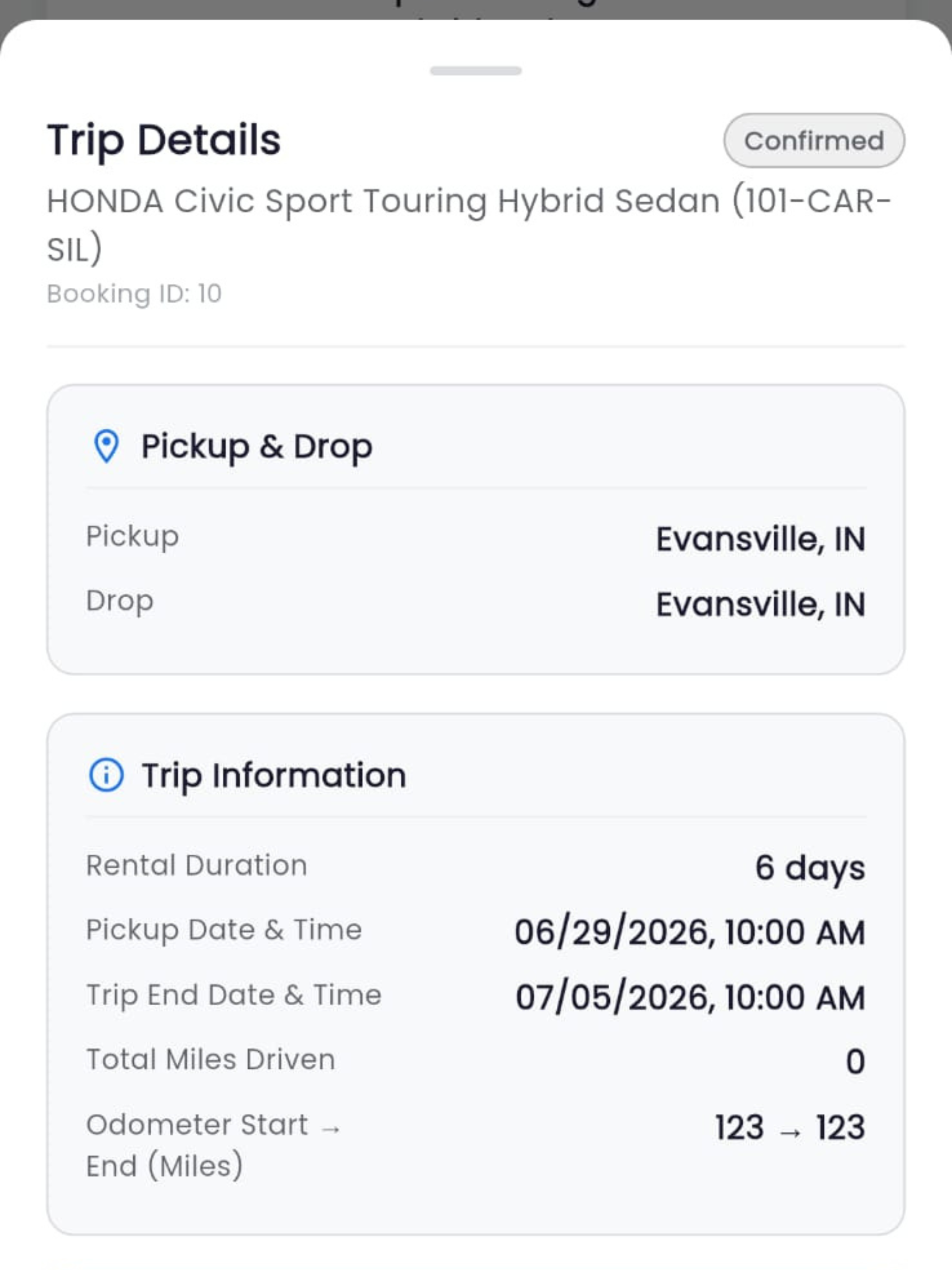This screenshot has width=952, height=1270.
Task: Select the Trip Information section title
Action: click(274, 776)
